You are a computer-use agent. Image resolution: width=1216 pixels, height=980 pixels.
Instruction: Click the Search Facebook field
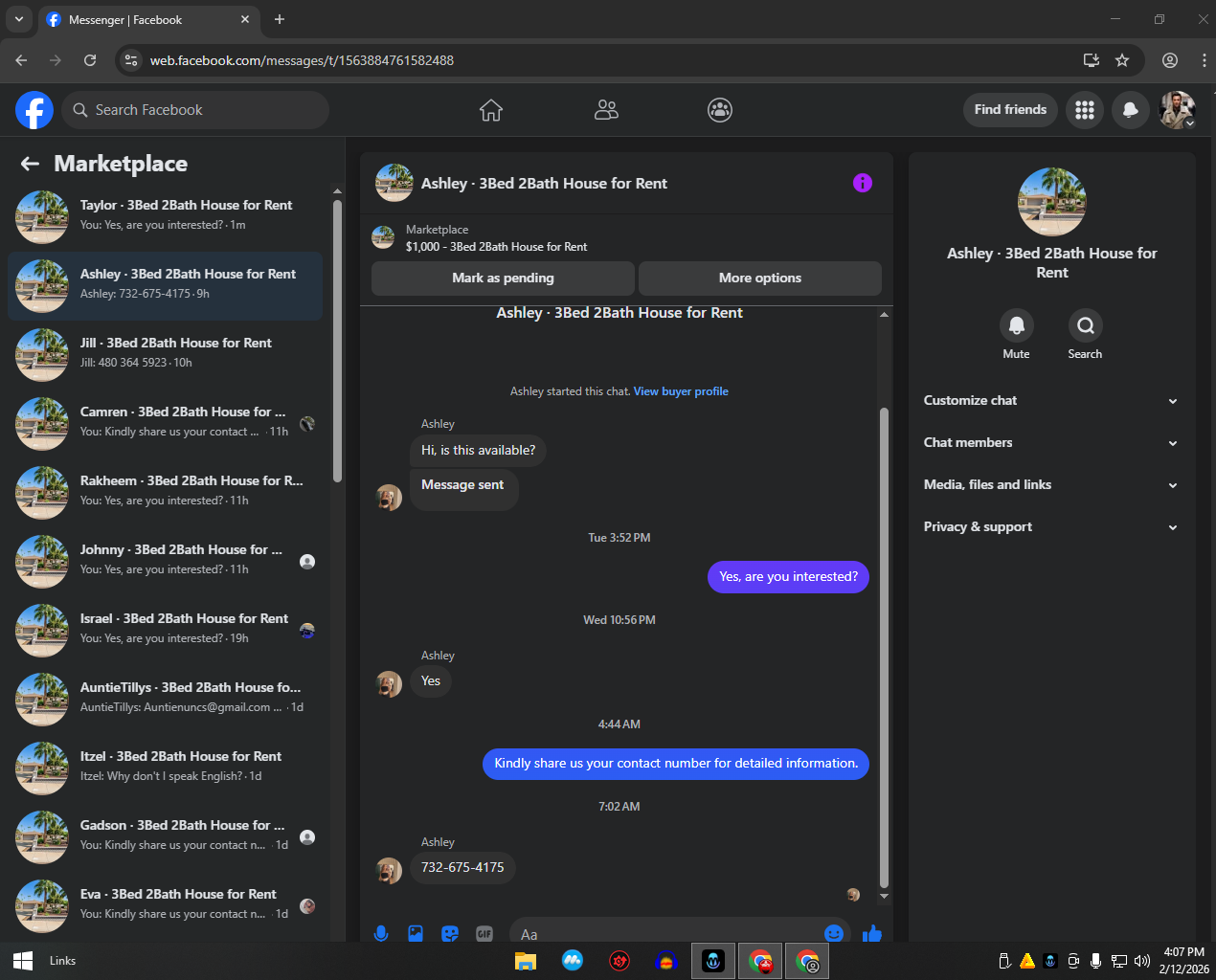[195, 110]
